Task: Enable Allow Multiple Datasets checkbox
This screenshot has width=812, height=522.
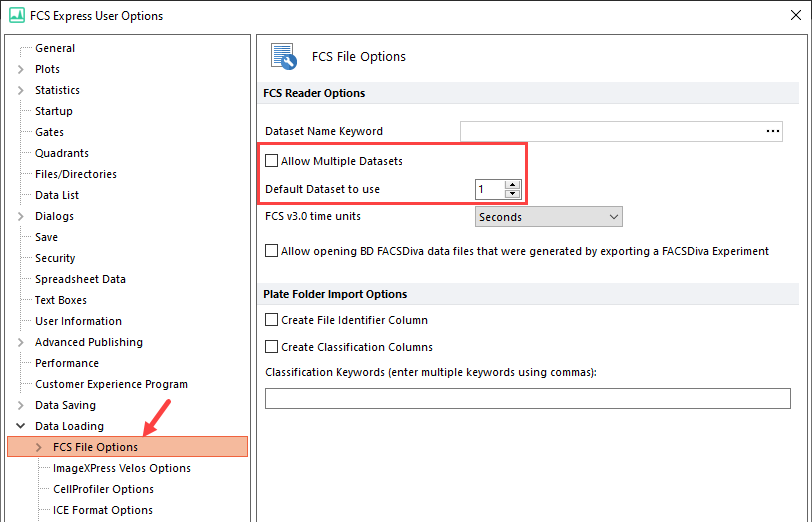Action: pyautogui.click(x=272, y=161)
